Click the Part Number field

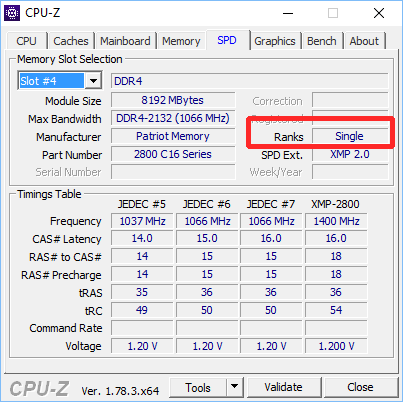[x=173, y=154]
